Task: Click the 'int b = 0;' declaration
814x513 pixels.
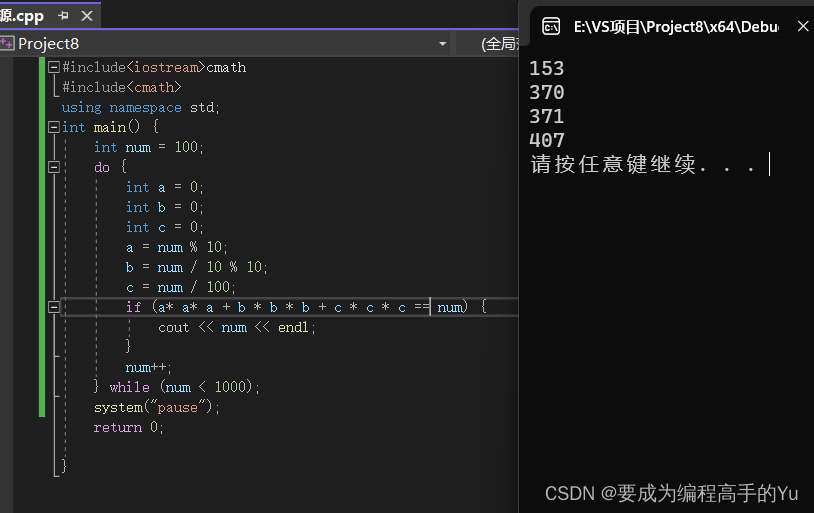Action: point(165,207)
